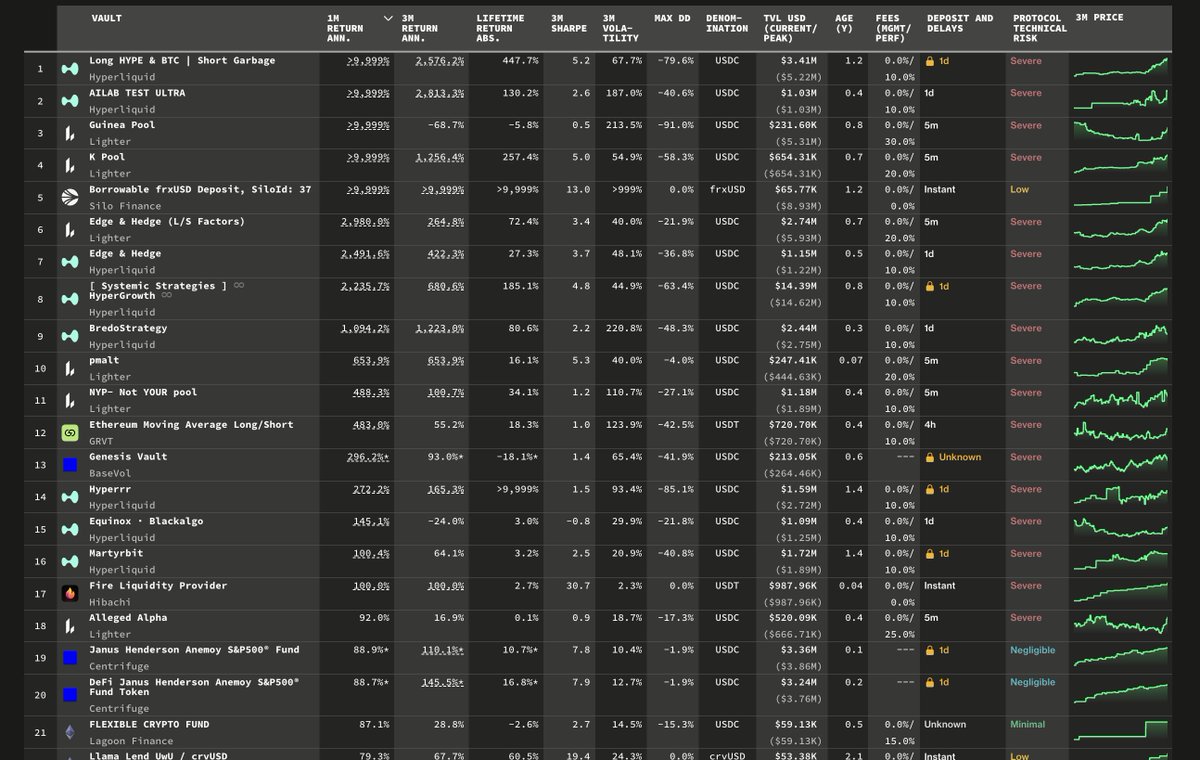Click 3M price sparkline for BredoStrategy

coord(1120,336)
